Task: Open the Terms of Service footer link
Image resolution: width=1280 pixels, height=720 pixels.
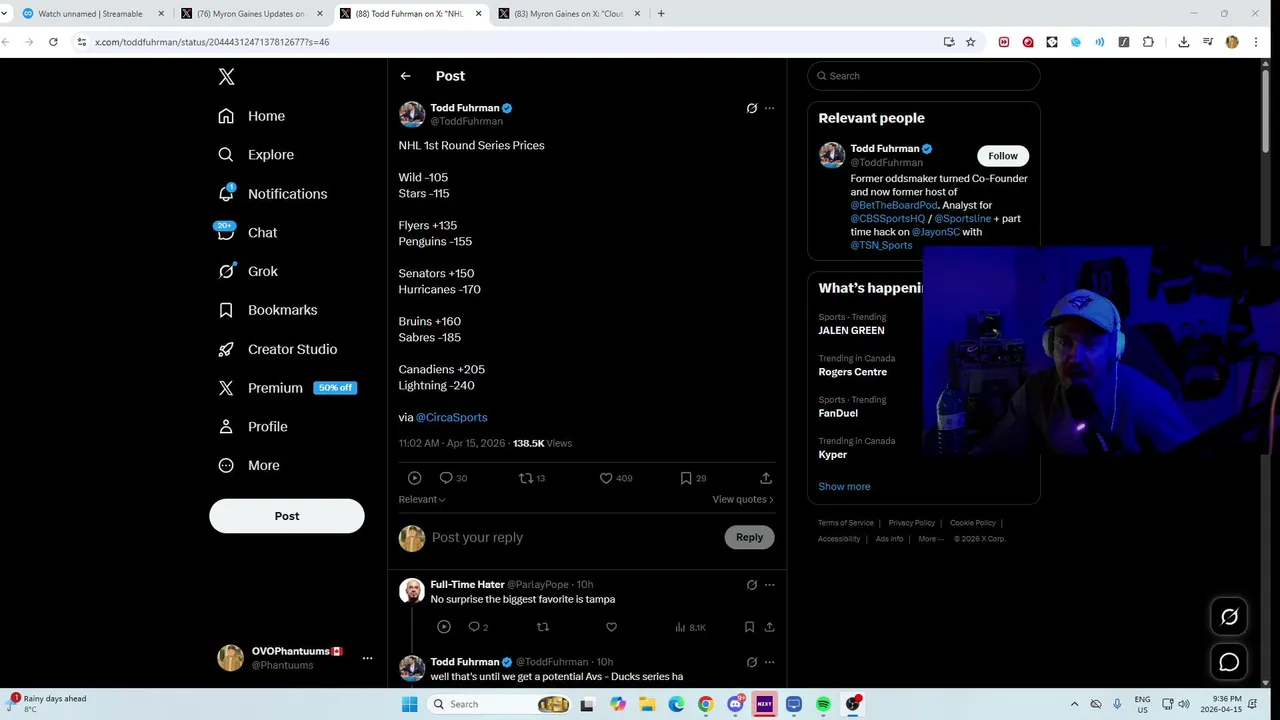Action: pos(845,523)
